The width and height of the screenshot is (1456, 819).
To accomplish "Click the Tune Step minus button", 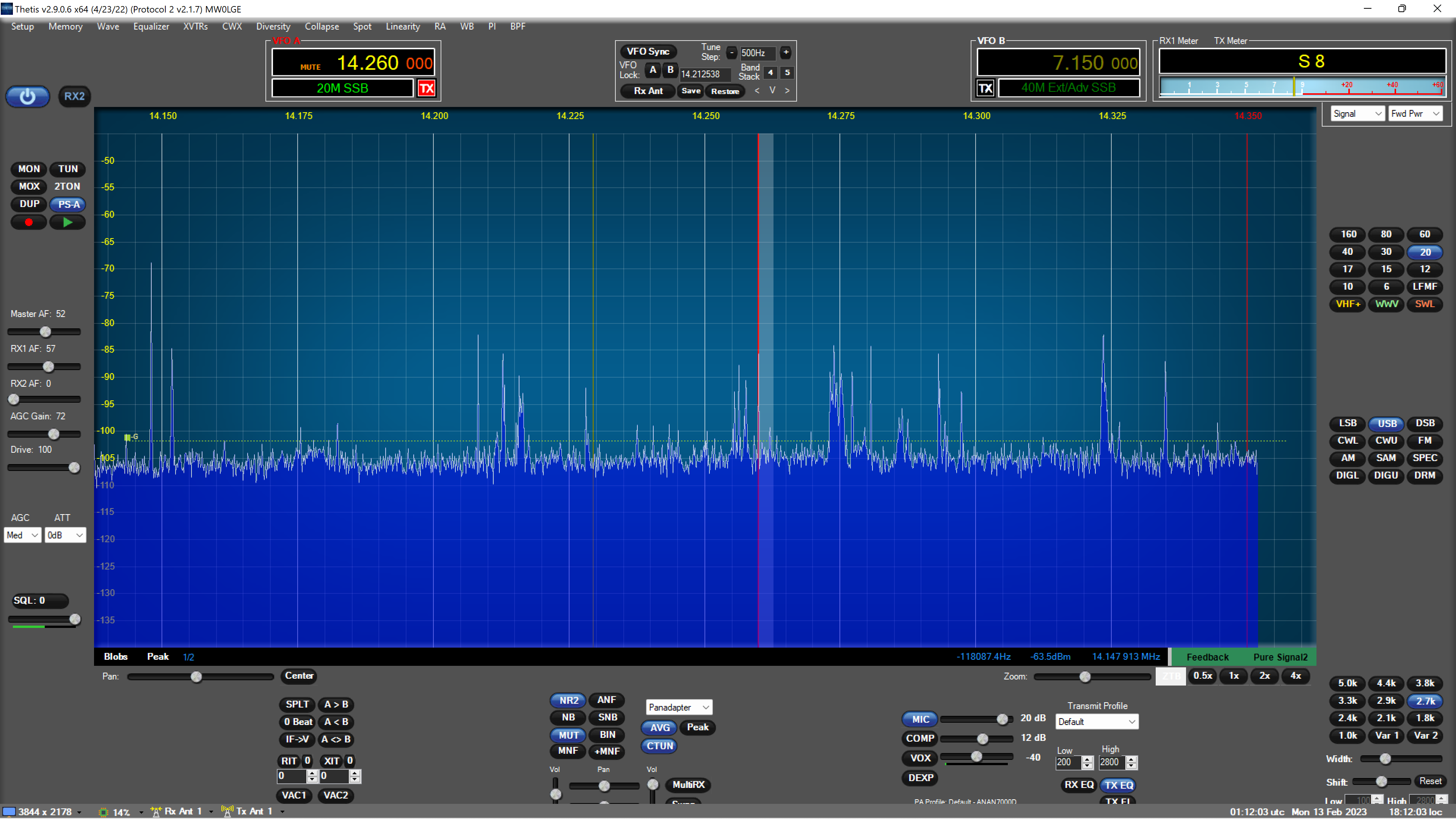I will pyautogui.click(x=731, y=53).
